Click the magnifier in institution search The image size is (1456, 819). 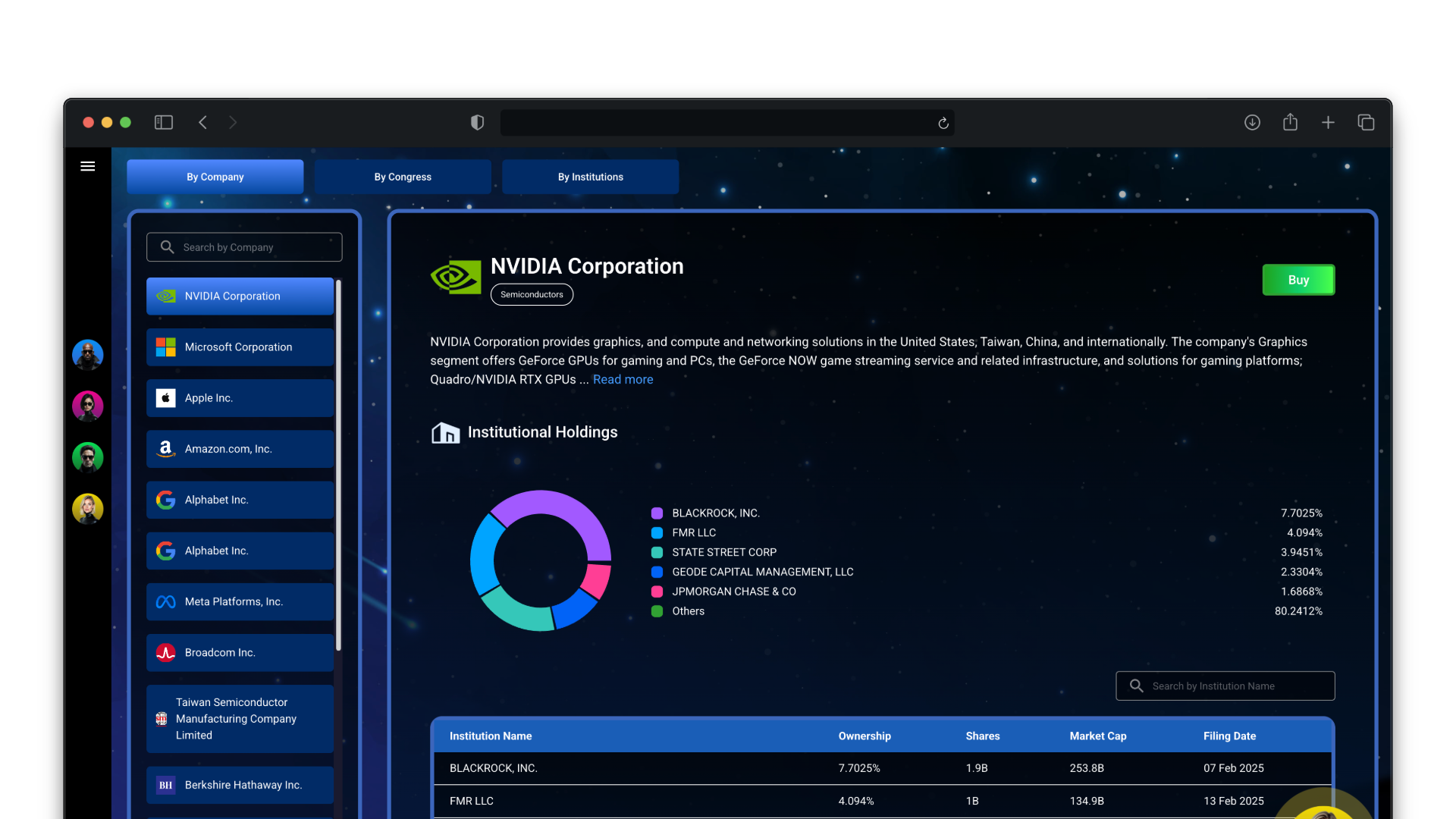point(1136,686)
